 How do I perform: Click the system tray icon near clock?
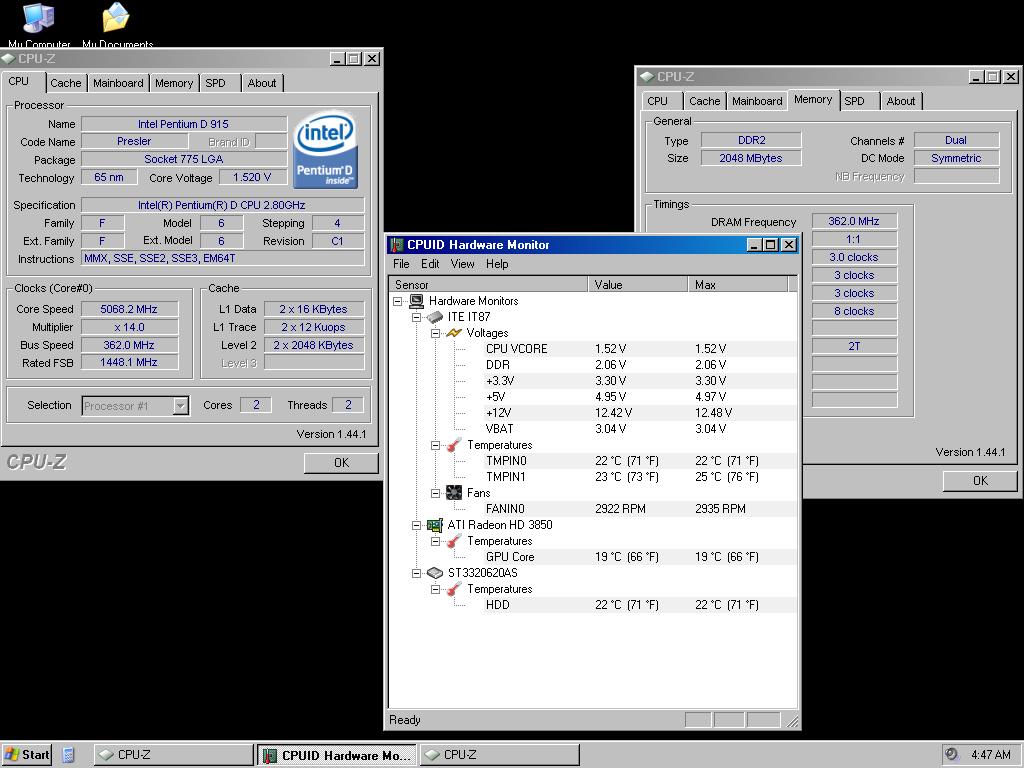point(952,754)
